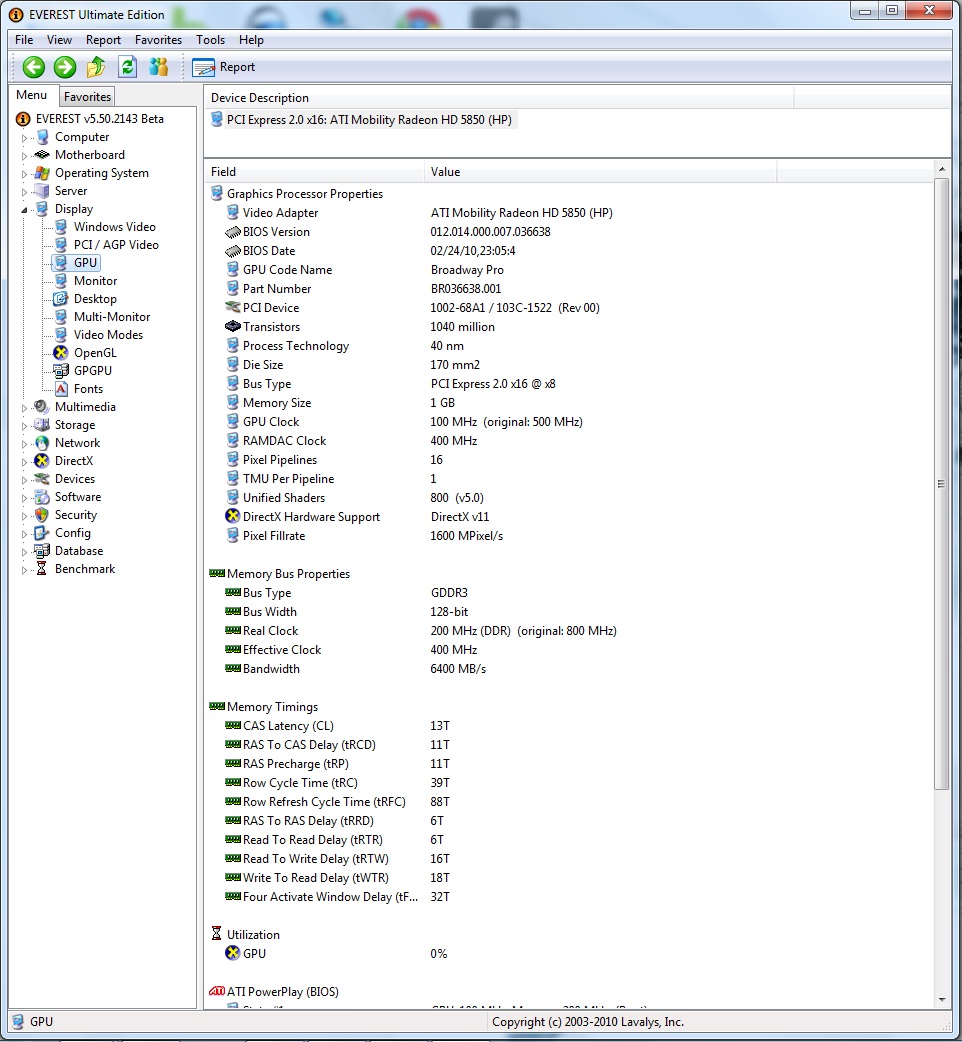
Task: Select the PCI Express 2.0 x16 device entry
Action: coord(369,120)
